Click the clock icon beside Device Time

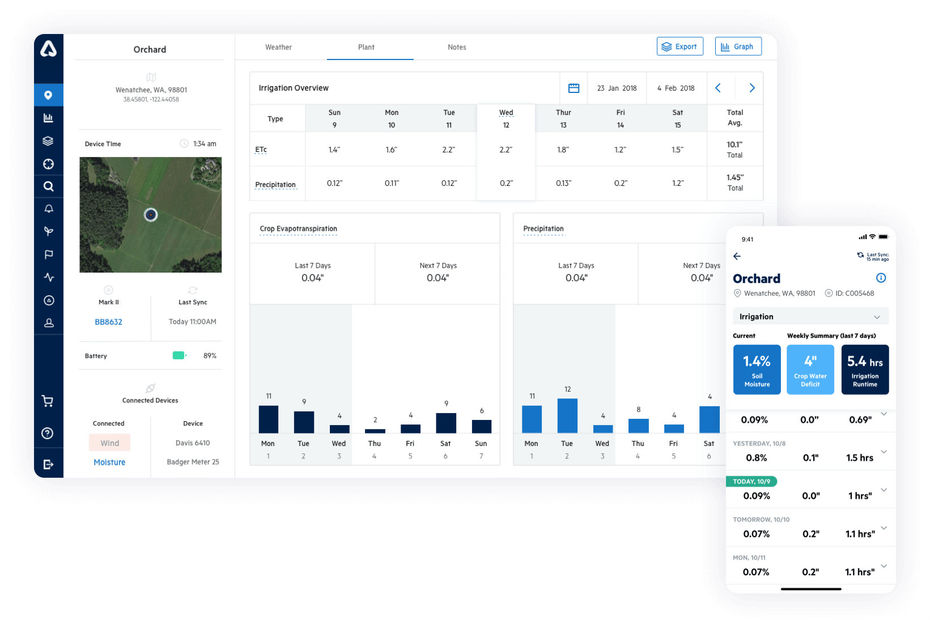(x=184, y=144)
